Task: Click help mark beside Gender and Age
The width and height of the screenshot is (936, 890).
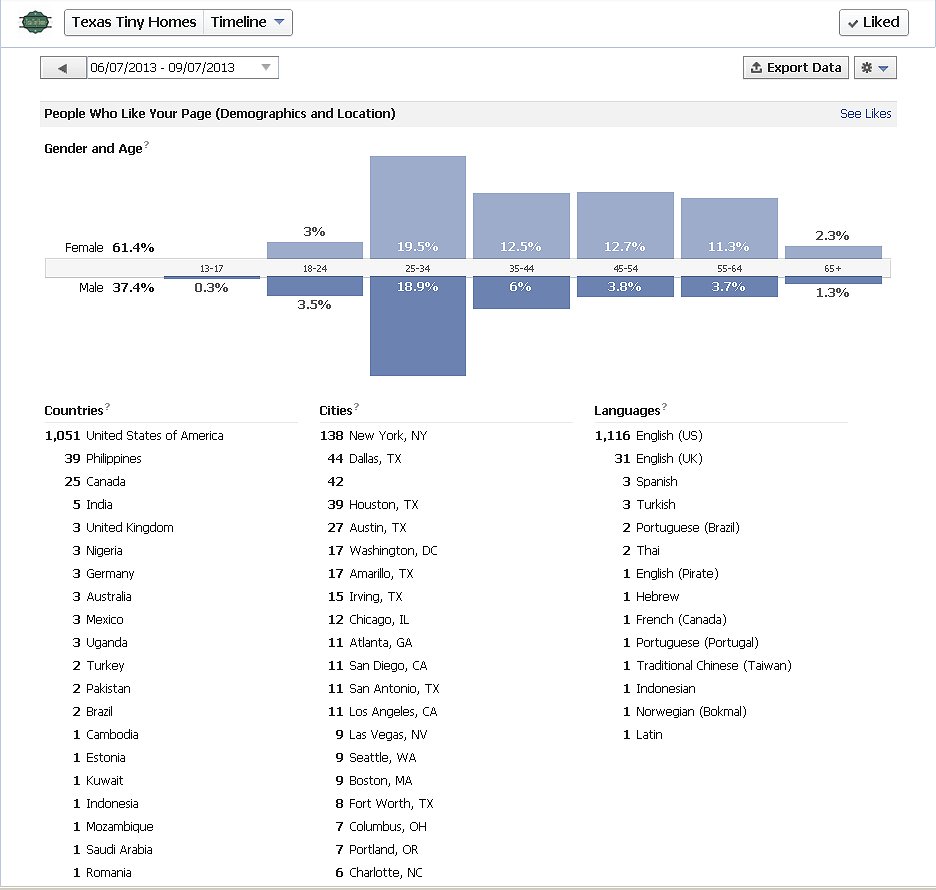Action: coord(147,146)
